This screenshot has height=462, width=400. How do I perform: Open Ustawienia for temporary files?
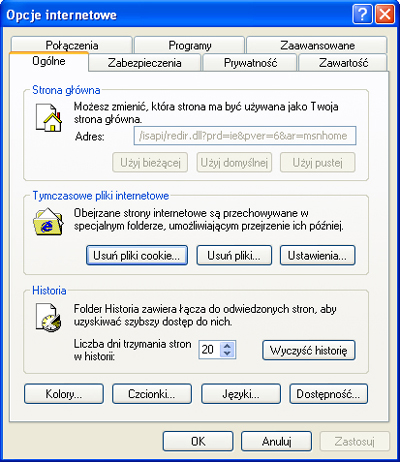tap(317, 256)
